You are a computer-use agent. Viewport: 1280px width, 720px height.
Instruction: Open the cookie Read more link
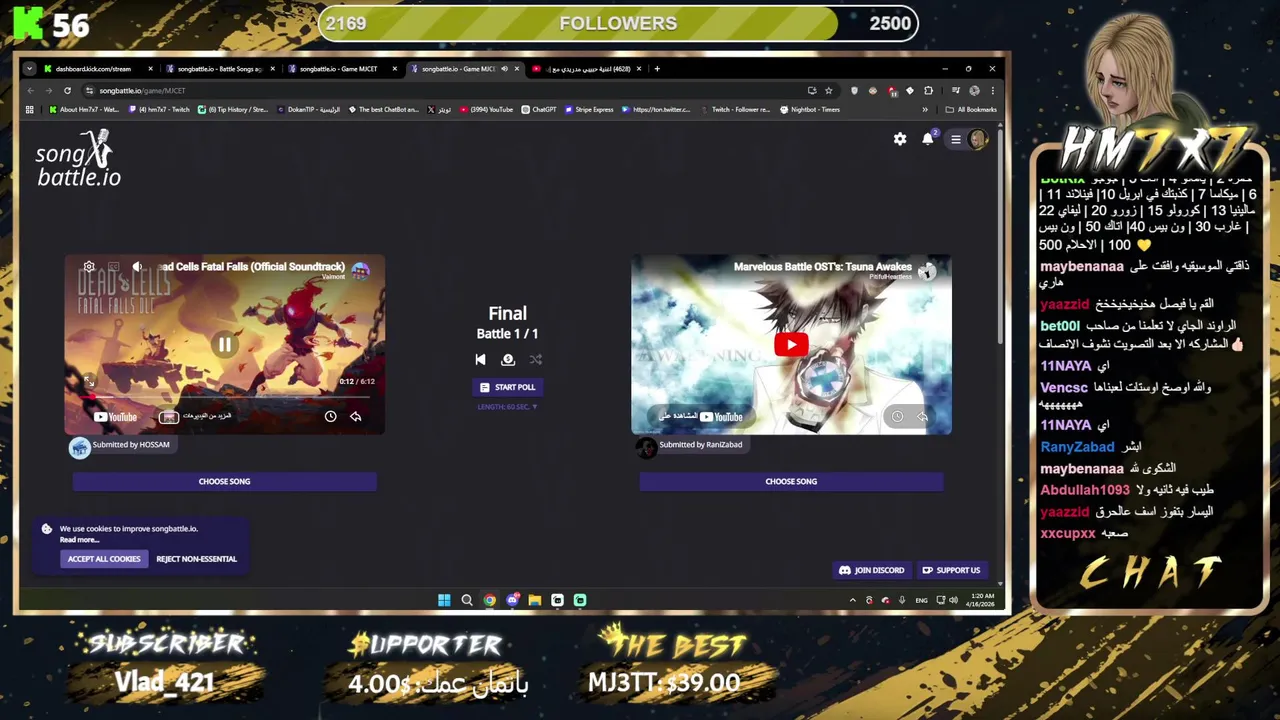click(79, 540)
